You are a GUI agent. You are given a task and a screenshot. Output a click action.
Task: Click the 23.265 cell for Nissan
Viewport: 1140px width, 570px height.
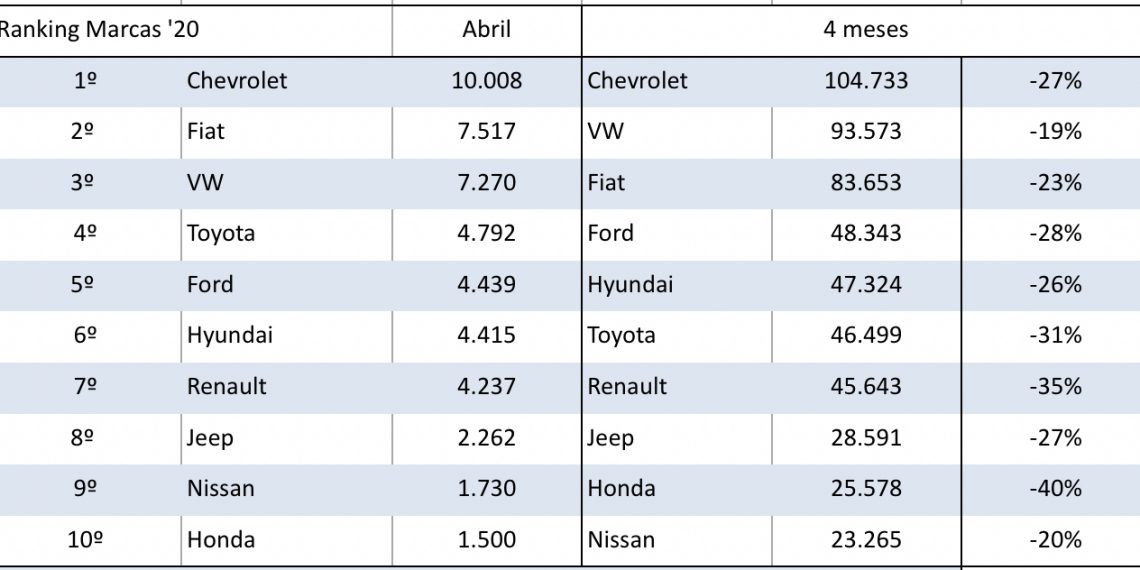pyautogui.click(x=866, y=540)
